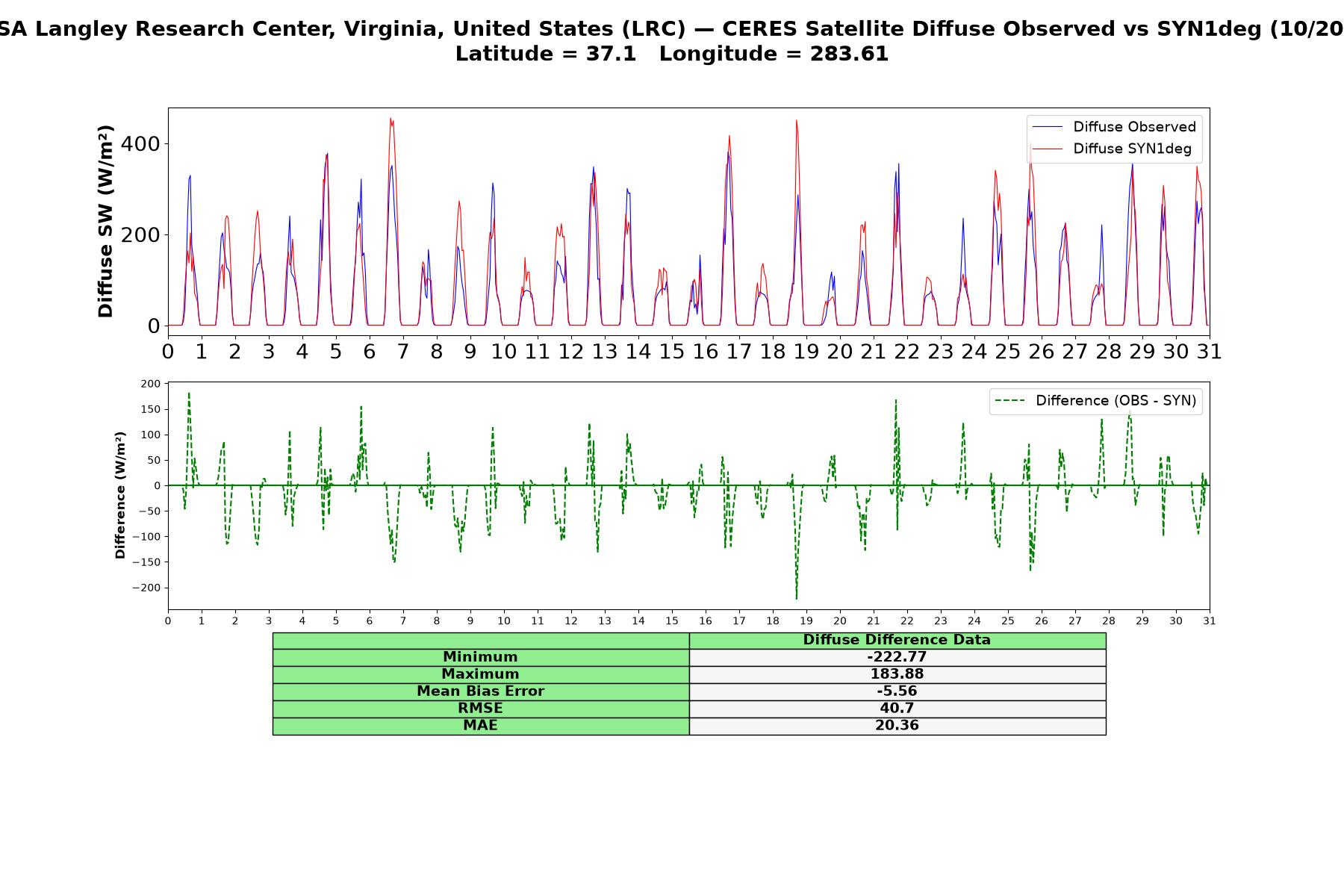Click the Difference (W/m²) axis label
The image size is (1344, 896).
120,495
